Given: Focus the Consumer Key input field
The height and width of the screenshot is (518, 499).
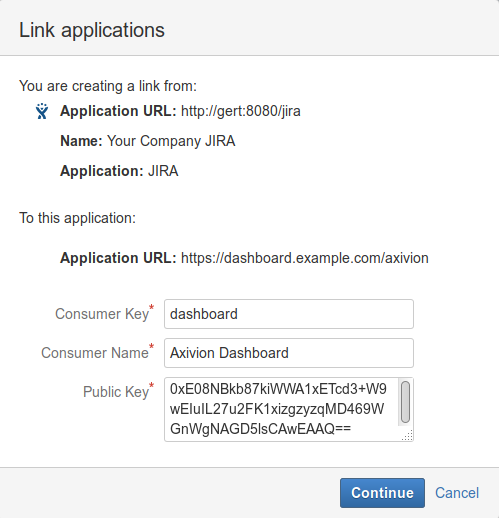Looking at the screenshot, I should (x=289, y=314).
